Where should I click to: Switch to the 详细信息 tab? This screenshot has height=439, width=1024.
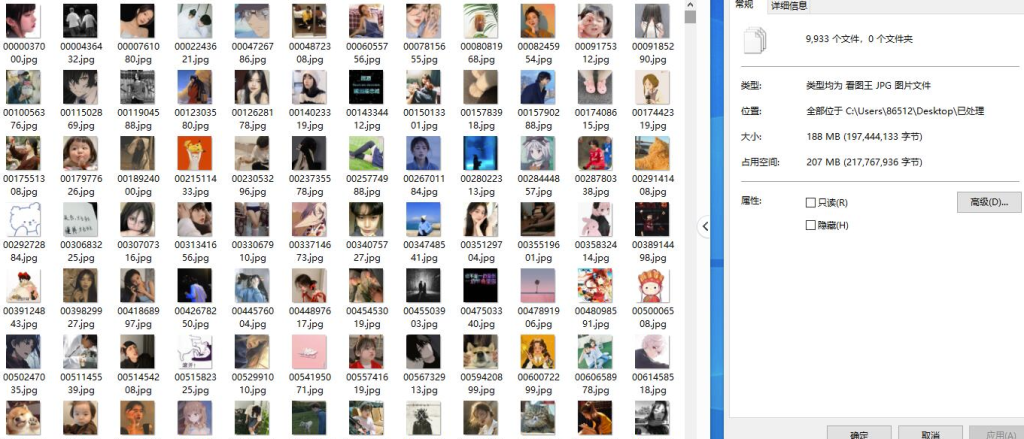[x=789, y=5]
